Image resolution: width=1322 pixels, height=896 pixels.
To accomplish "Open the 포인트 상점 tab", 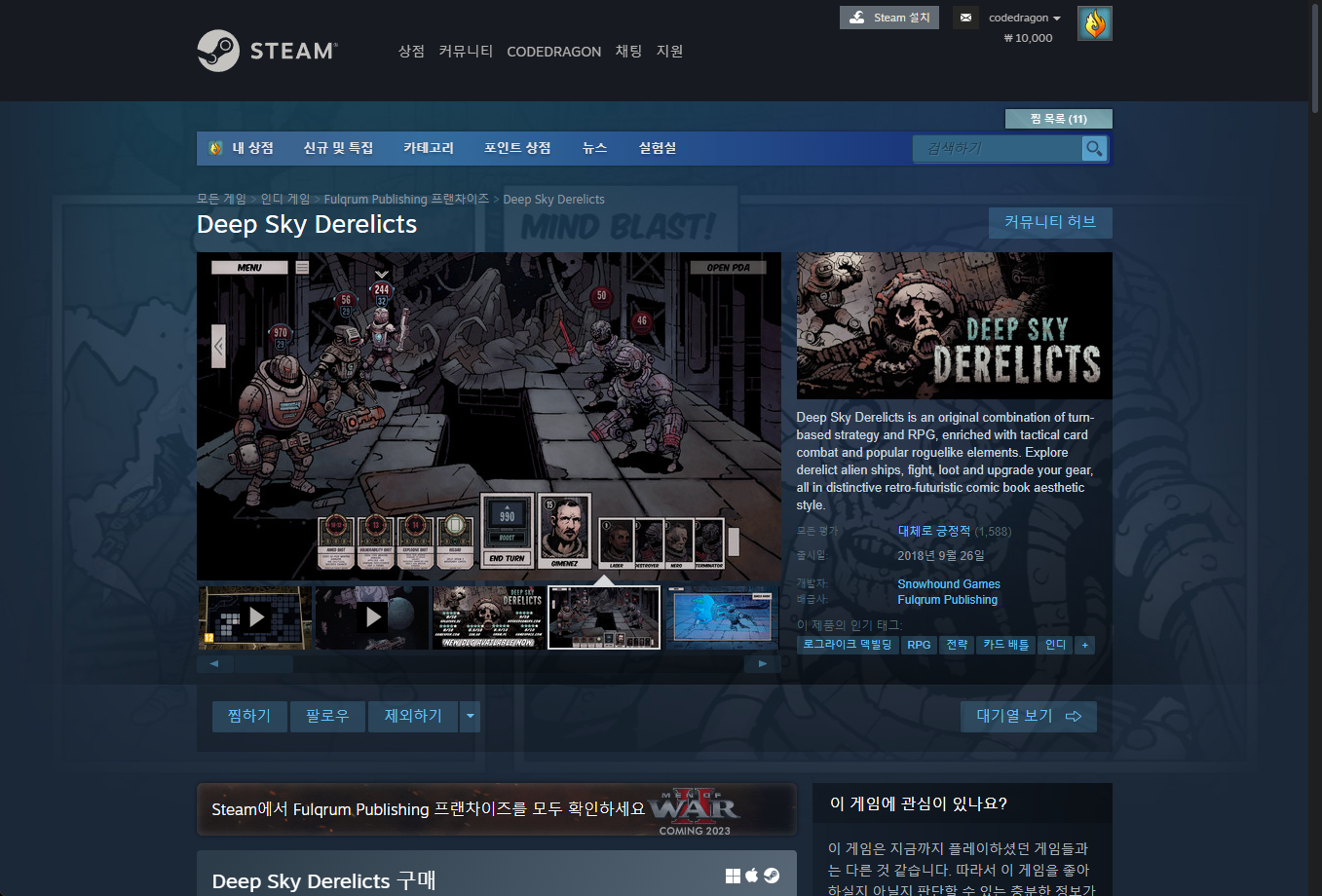I will [517, 148].
